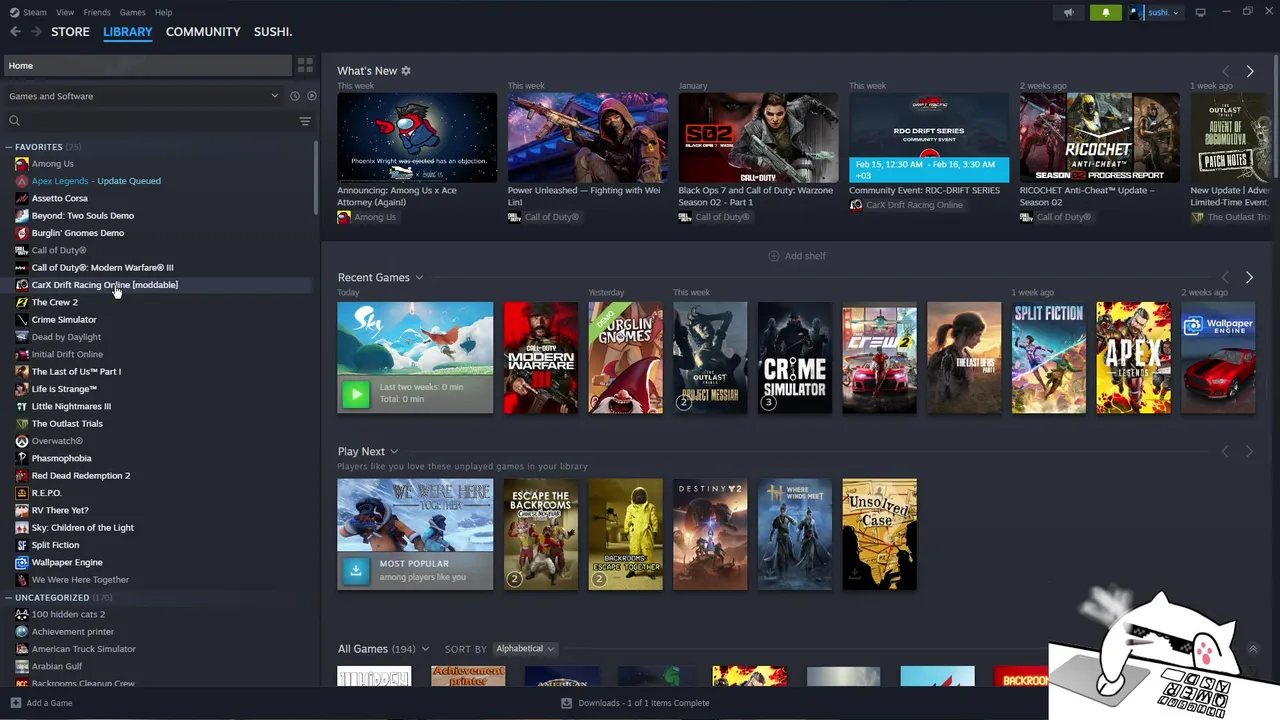Click the Assetto Corsa icon in sidebar

coord(22,198)
